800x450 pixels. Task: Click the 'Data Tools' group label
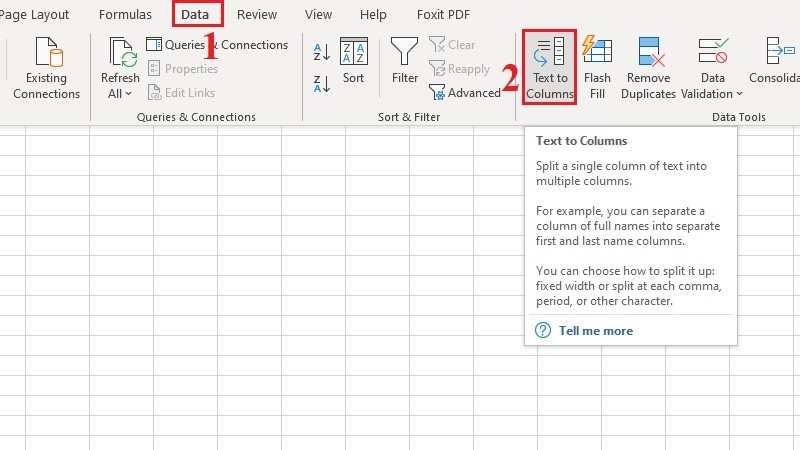tap(738, 117)
